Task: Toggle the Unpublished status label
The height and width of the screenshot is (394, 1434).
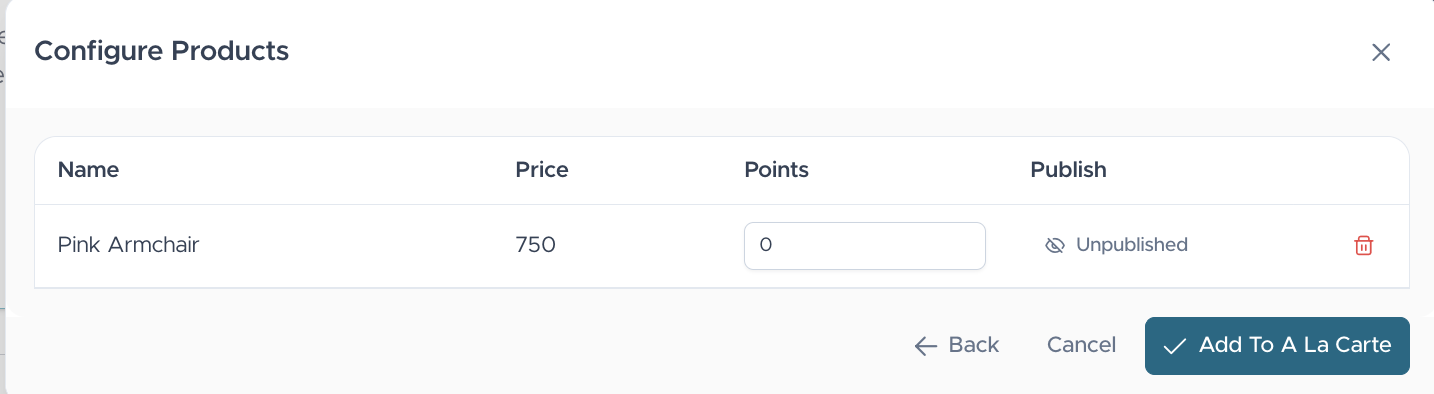Action: pos(1131,244)
